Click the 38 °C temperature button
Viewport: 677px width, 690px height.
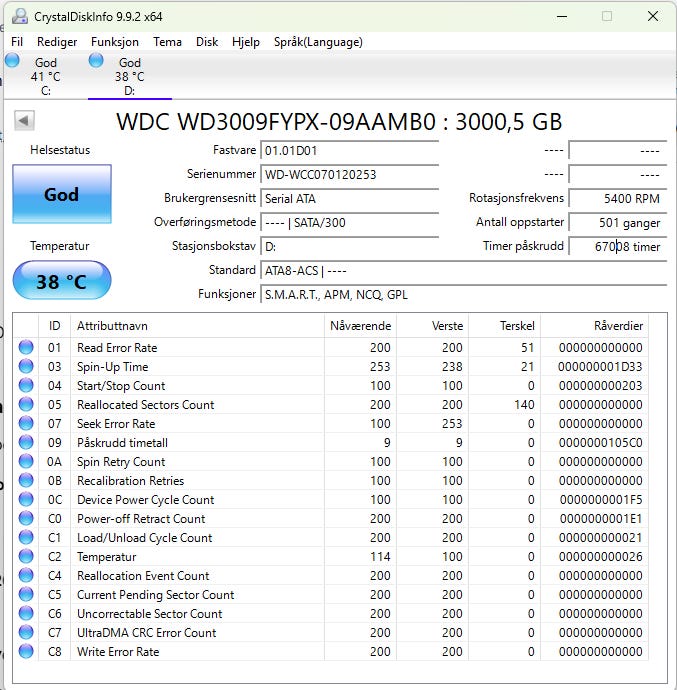pos(62,281)
